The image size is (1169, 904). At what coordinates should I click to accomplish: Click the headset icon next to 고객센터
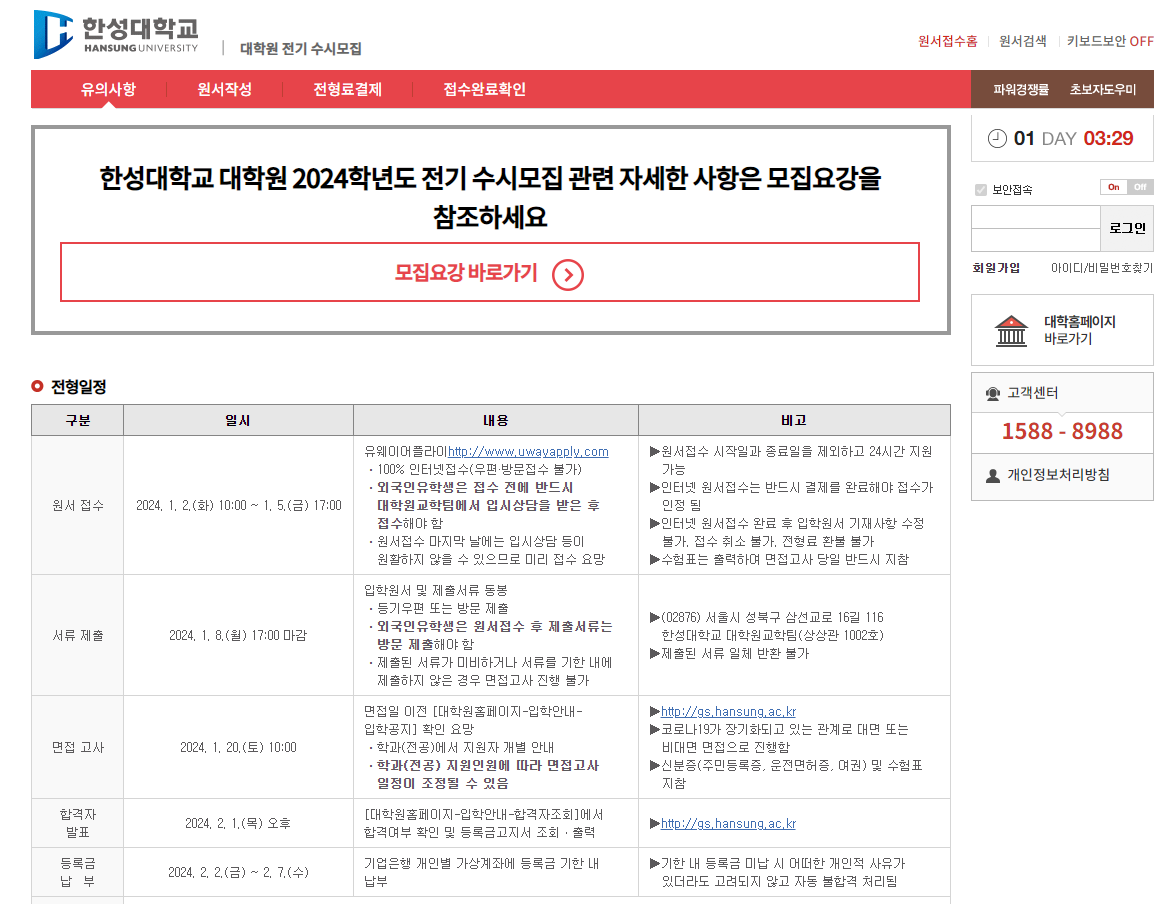click(x=992, y=393)
